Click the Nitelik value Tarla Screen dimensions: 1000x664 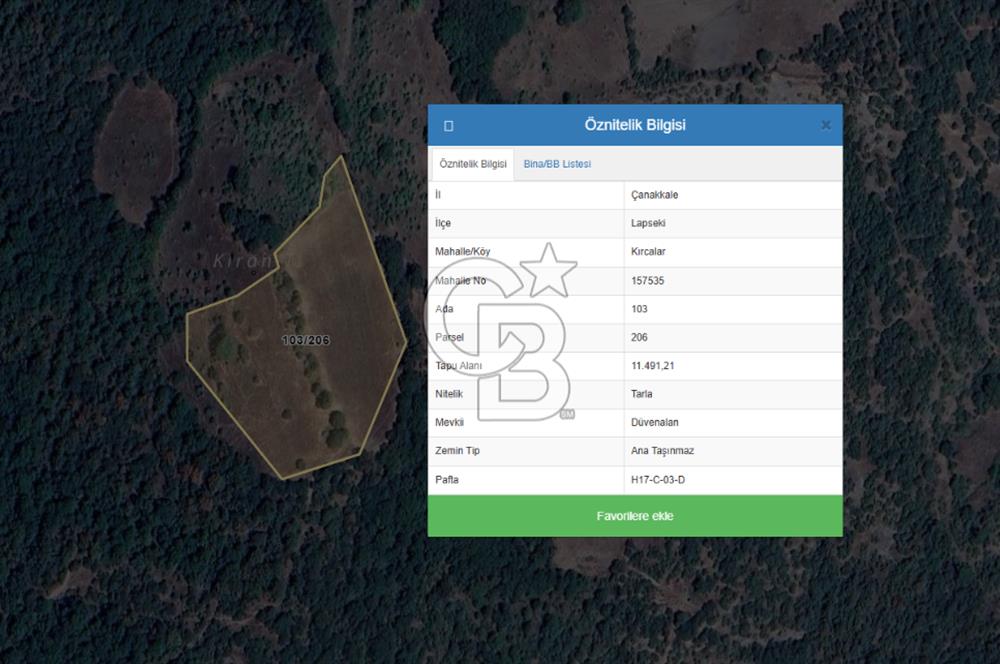[x=642, y=394]
